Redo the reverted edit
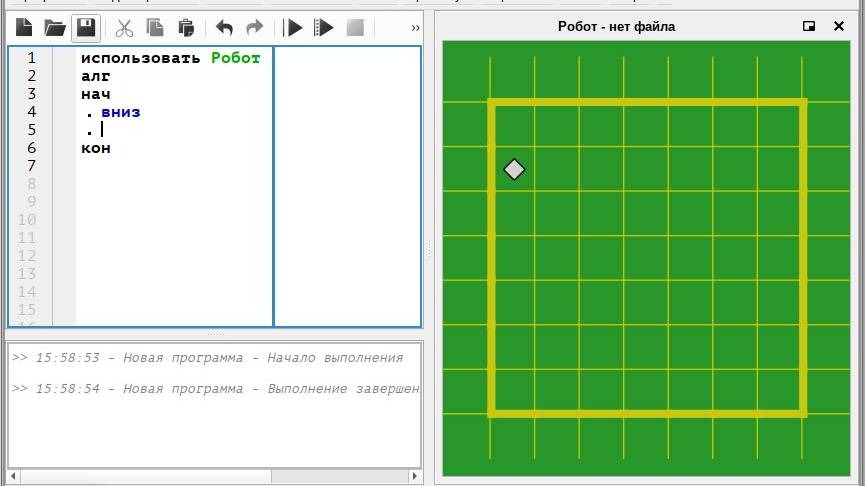This screenshot has width=865, height=486. coord(254,28)
